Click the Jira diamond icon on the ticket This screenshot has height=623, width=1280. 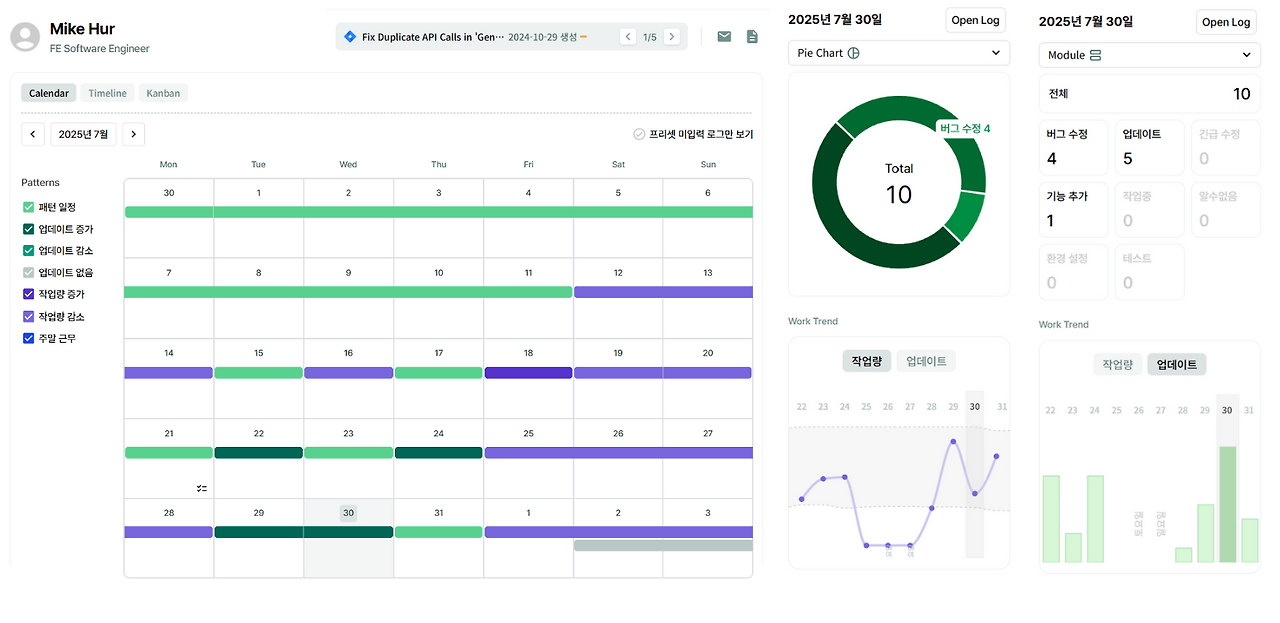[349, 36]
